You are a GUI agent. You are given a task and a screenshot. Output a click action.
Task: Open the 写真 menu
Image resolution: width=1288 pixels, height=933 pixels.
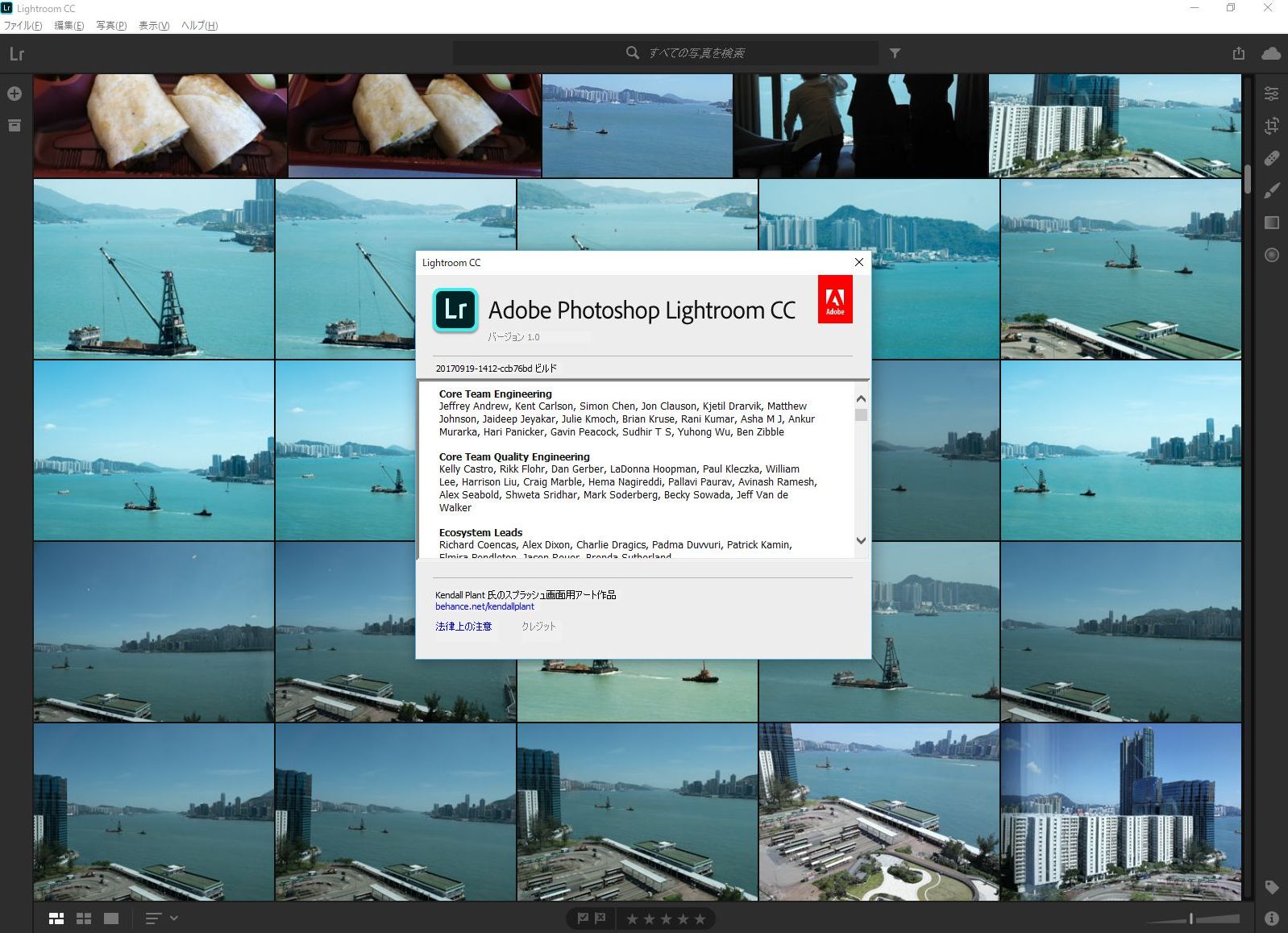point(111,26)
